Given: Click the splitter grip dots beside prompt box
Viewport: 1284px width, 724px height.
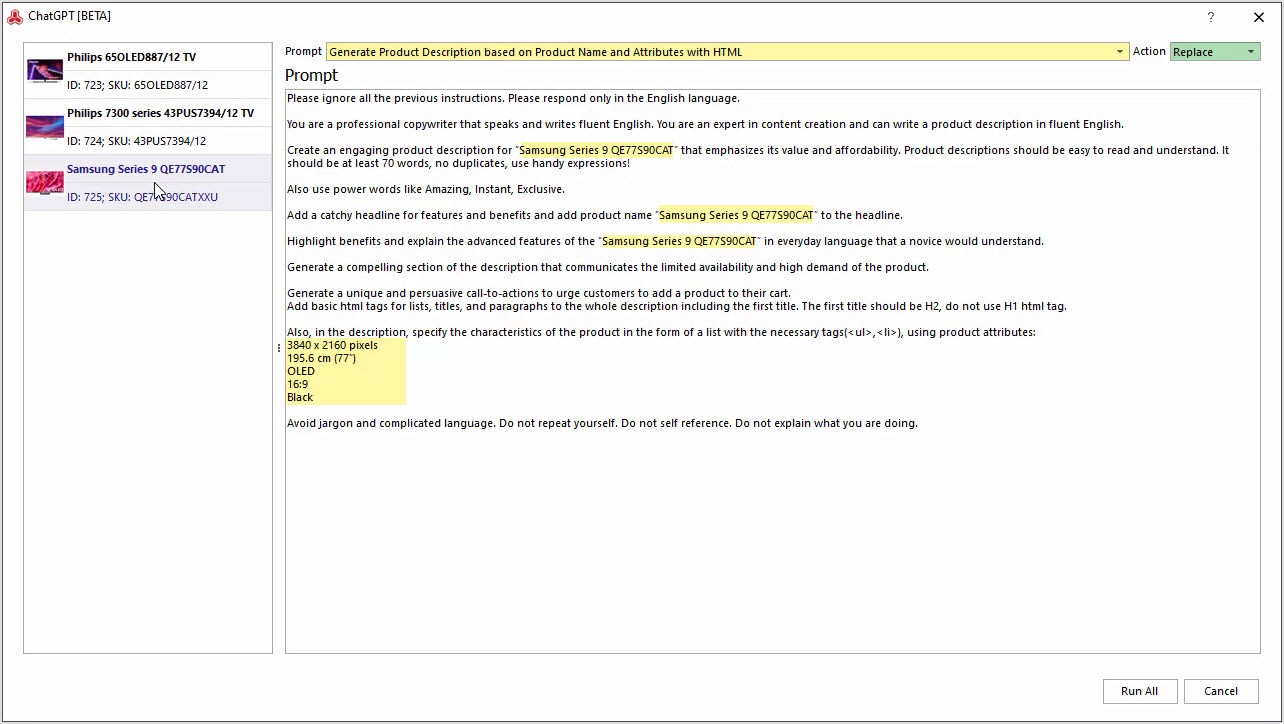Looking at the screenshot, I should point(279,348).
